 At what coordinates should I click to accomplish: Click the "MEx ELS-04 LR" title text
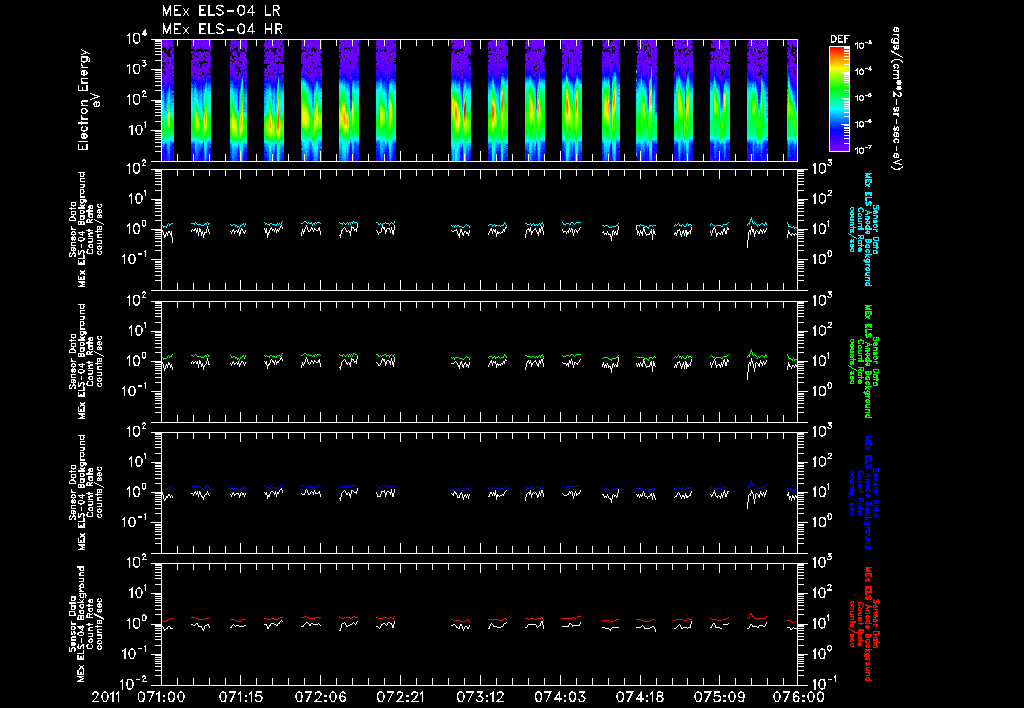click(x=222, y=11)
